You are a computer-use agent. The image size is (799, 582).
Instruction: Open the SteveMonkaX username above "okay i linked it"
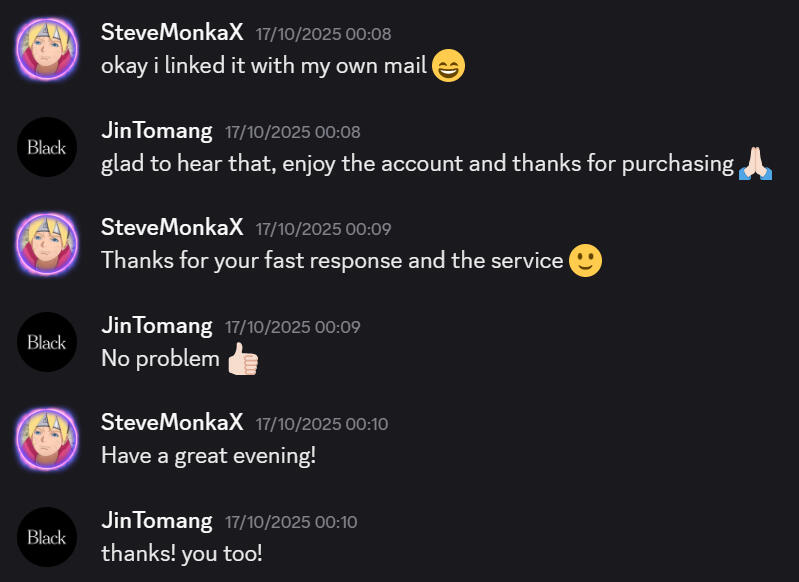click(172, 32)
